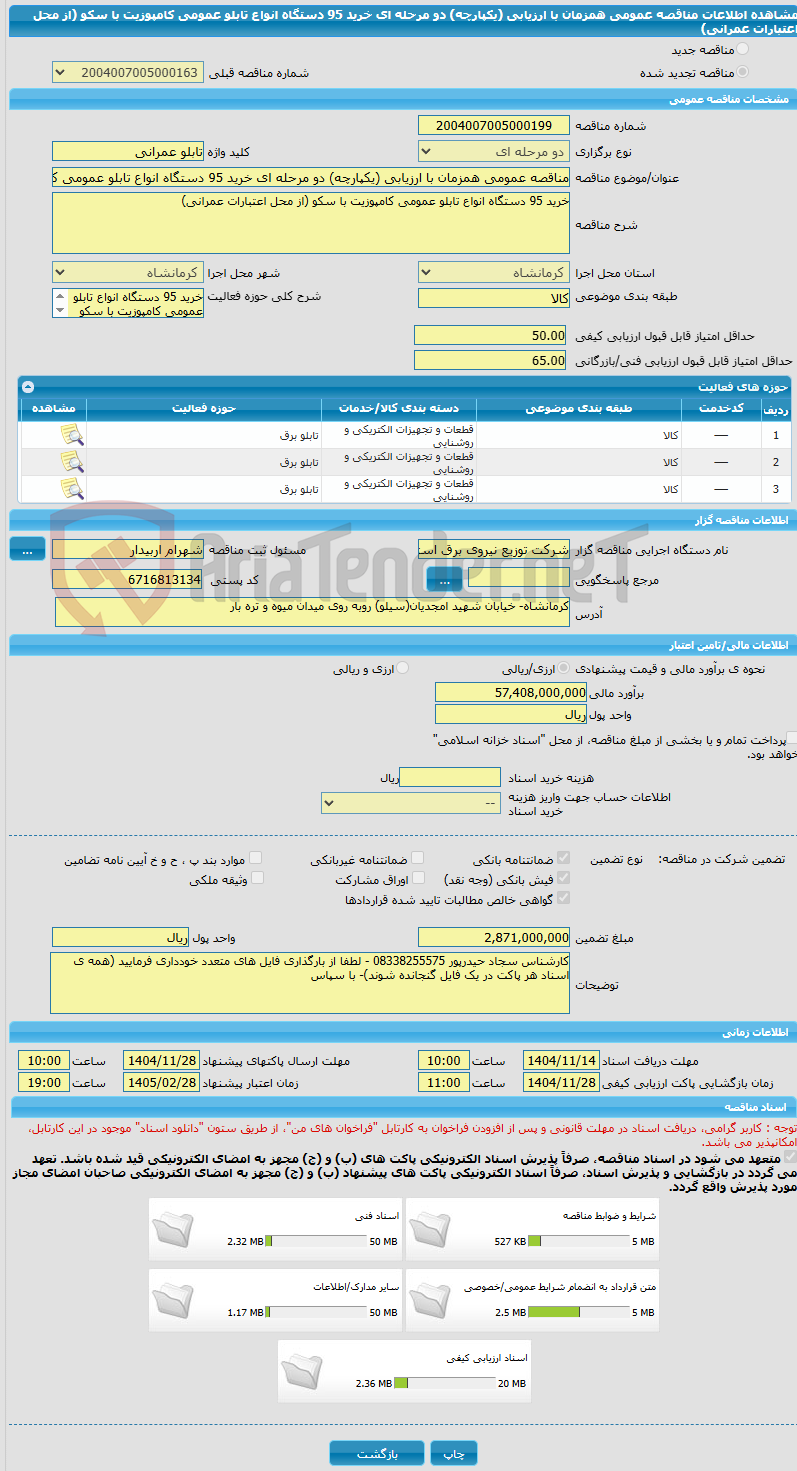Image resolution: width=797 pixels, height=1471 pixels.
Task: Click the بازگشت button
Action: coord(377,1454)
